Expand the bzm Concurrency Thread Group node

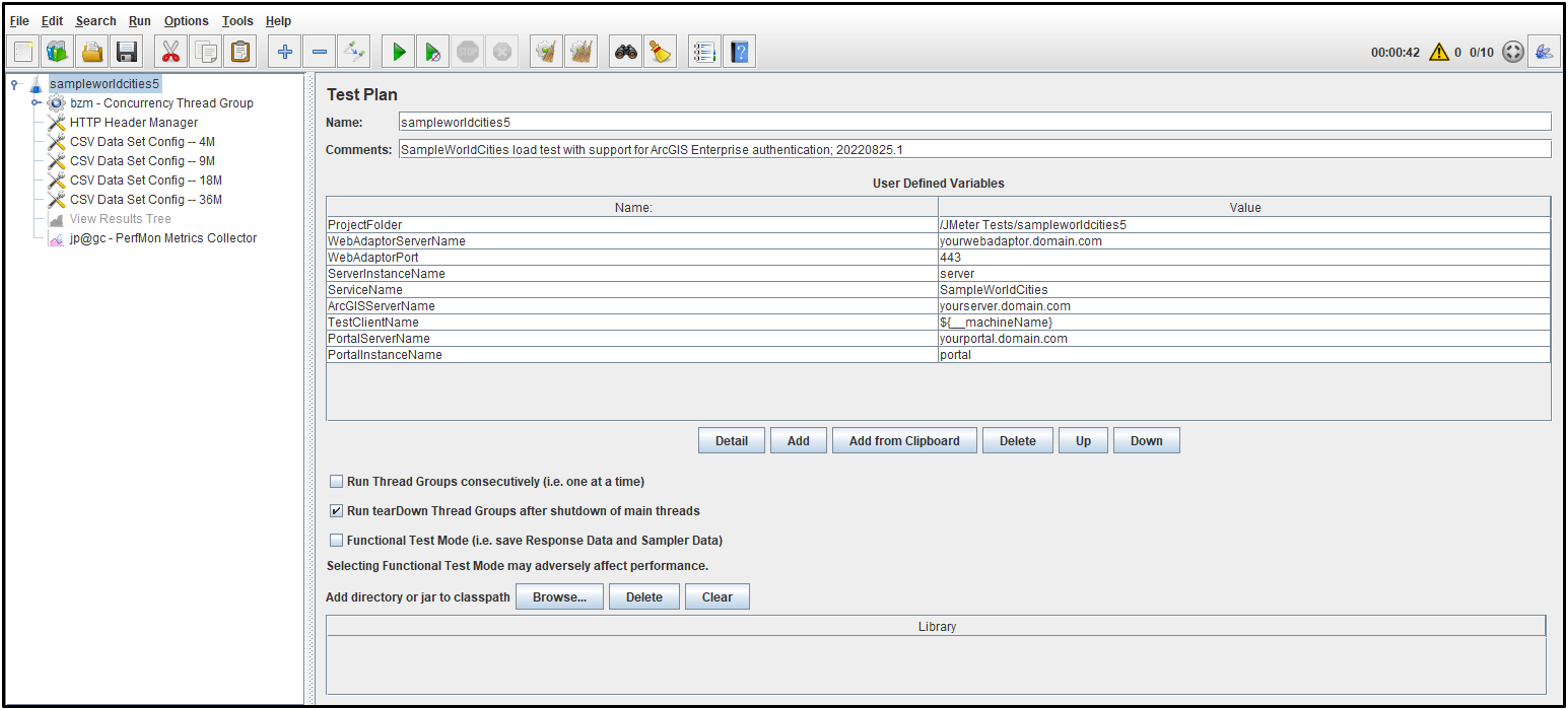pyautogui.click(x=36, y=103)
